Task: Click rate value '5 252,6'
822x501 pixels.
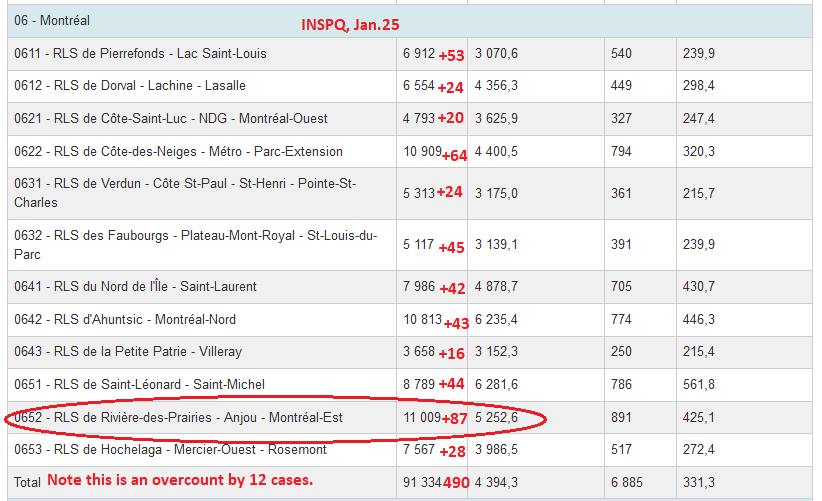Action: point(496,417)
